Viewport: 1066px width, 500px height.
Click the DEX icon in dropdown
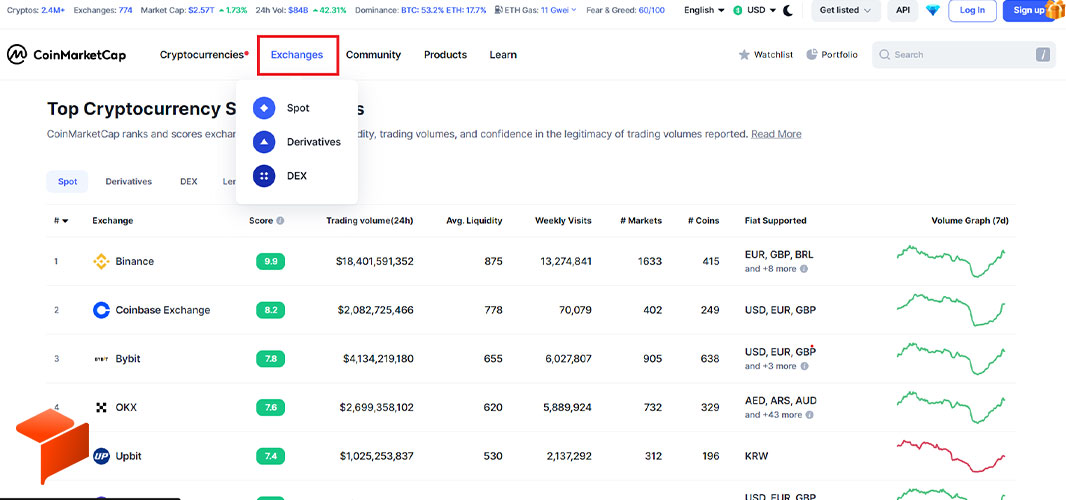tap(264, 176)
